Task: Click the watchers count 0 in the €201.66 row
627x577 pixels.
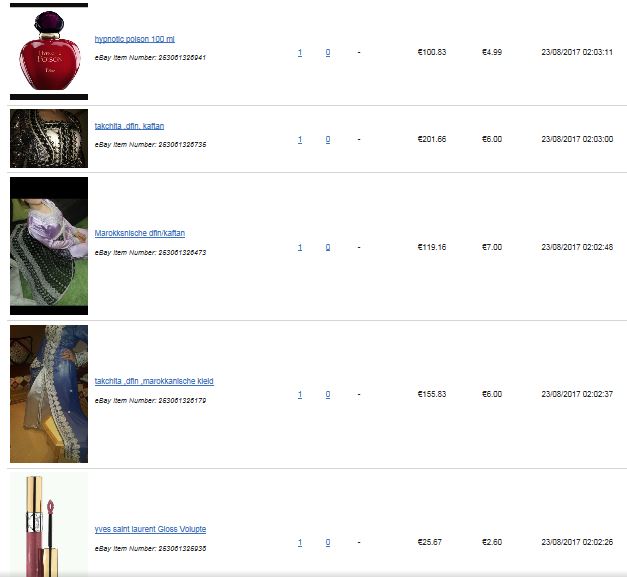Action: (328, 140)
